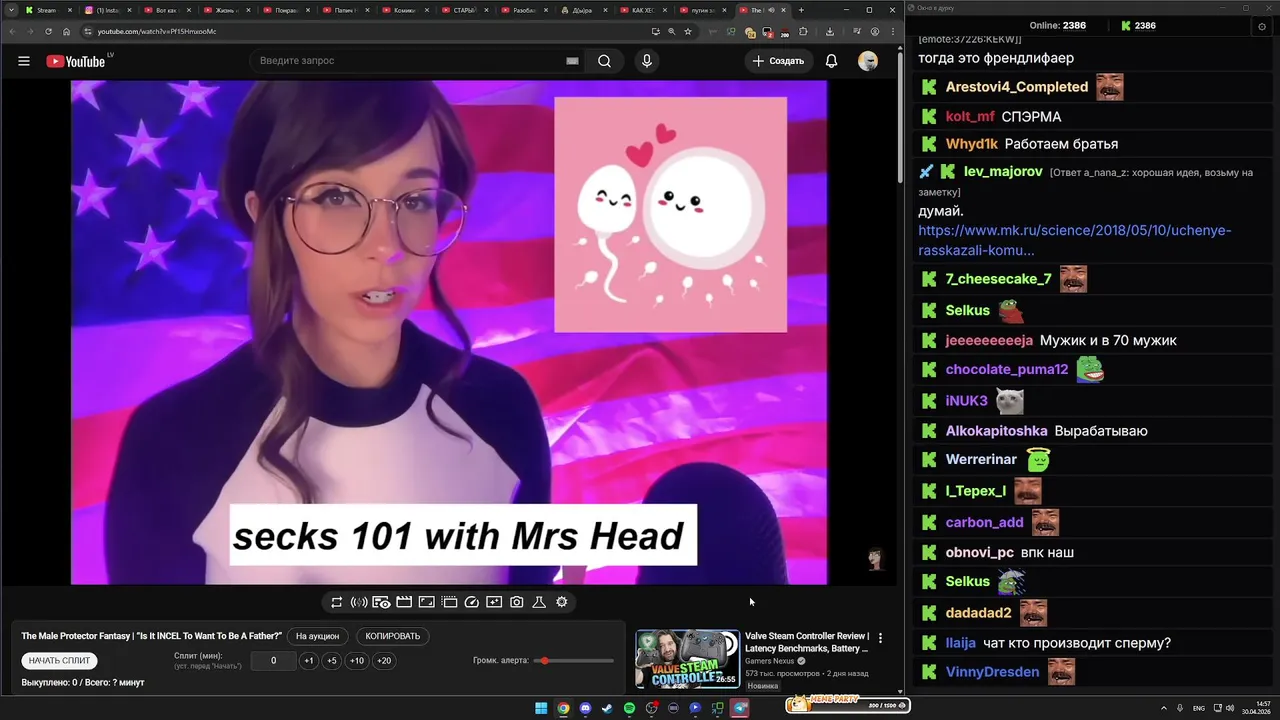
Task: Click the MEME PARTY 800/1500 widget
Action: [x=847, y=704]
